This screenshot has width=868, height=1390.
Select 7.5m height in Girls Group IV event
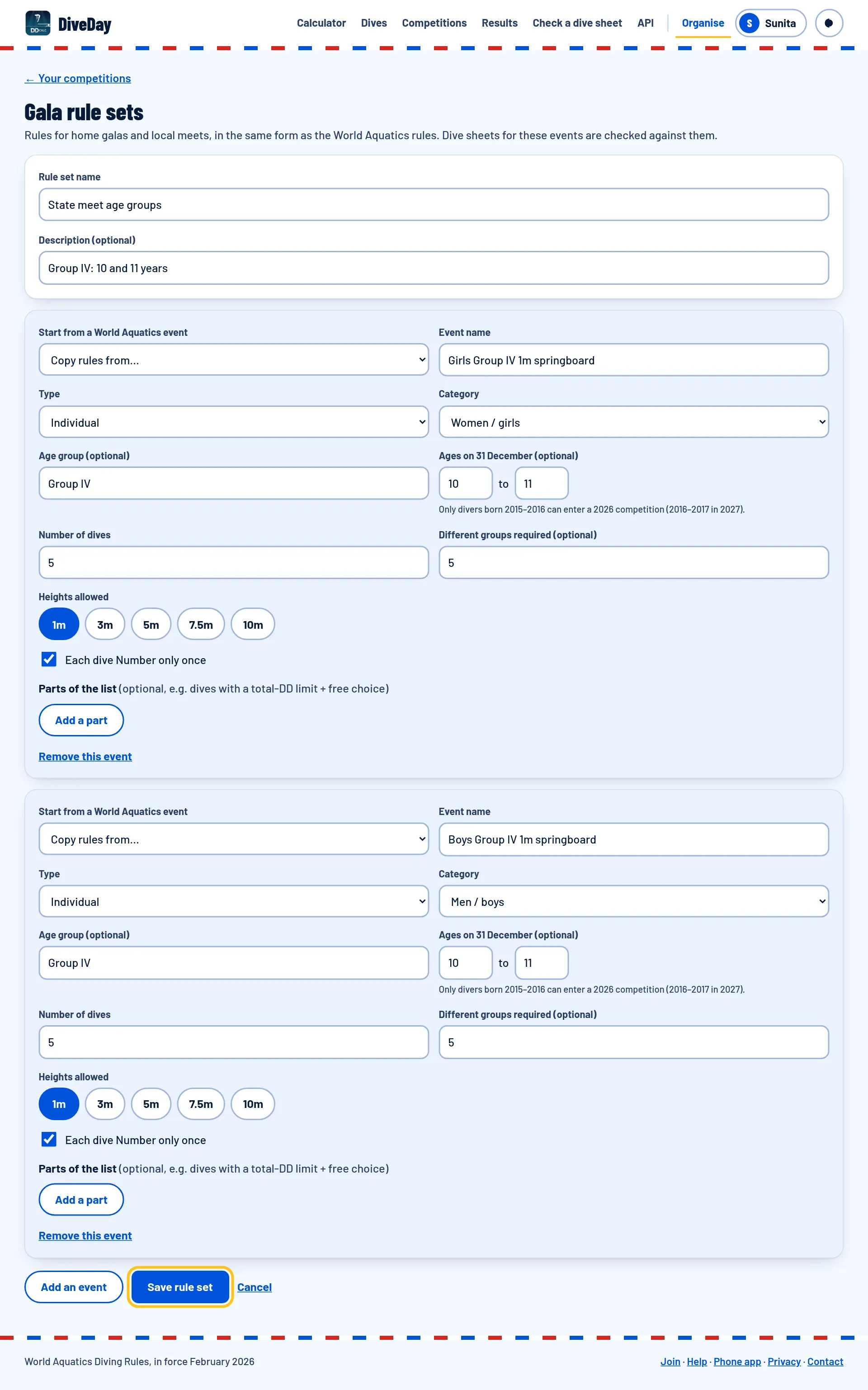(201, 624)
